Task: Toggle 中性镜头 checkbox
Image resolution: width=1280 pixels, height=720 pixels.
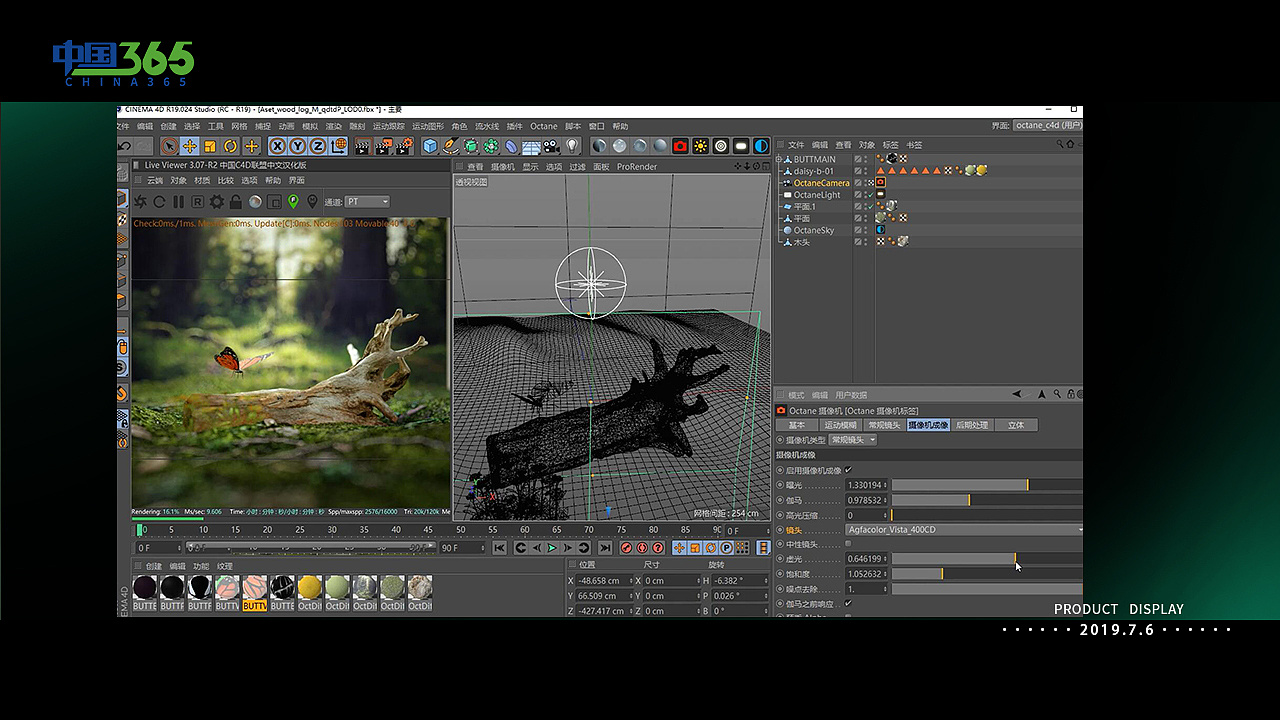Action: [x=848, y=544]
